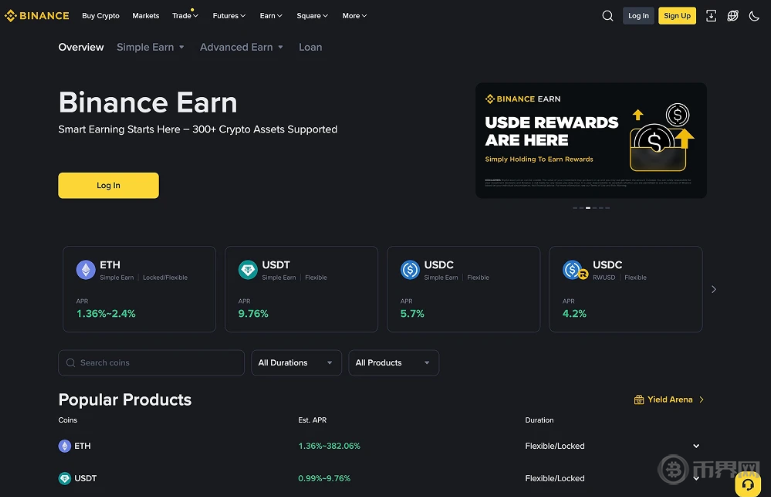
Task: Expand the USDT product row chevron
Action: tap(696, 478)
